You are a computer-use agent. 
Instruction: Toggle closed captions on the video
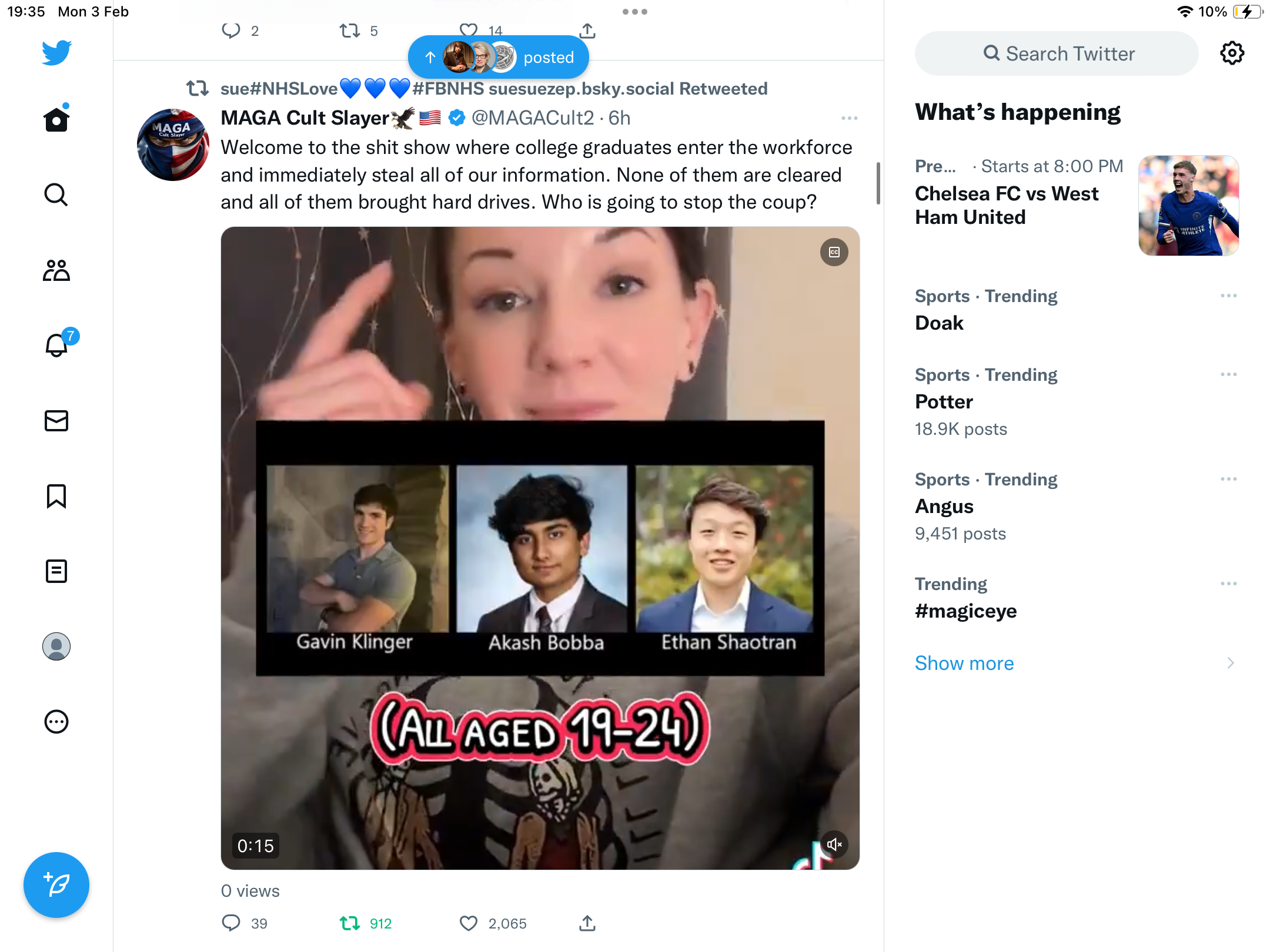(x=834, y=252)
